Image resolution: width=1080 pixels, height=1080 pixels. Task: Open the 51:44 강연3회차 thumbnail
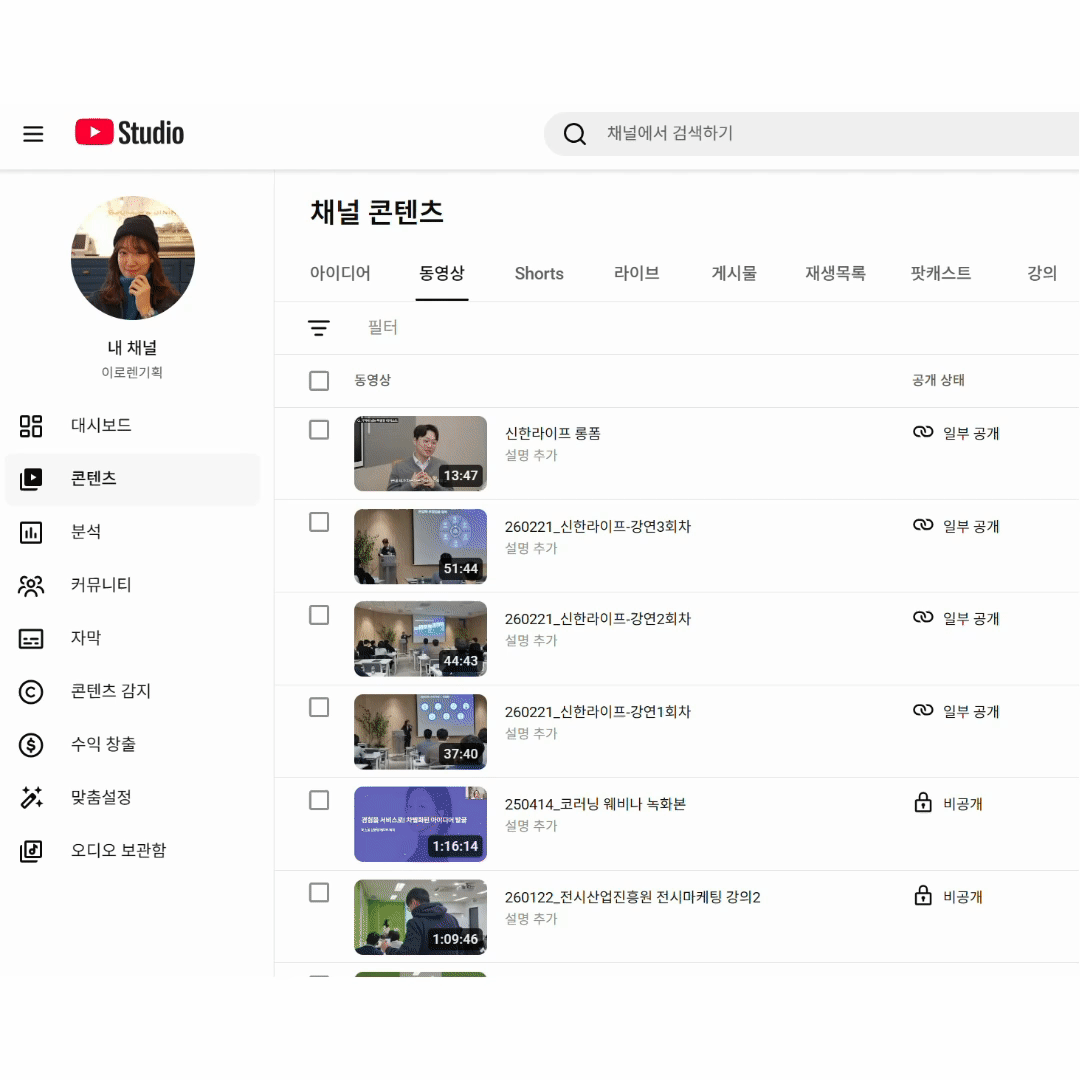420,546
